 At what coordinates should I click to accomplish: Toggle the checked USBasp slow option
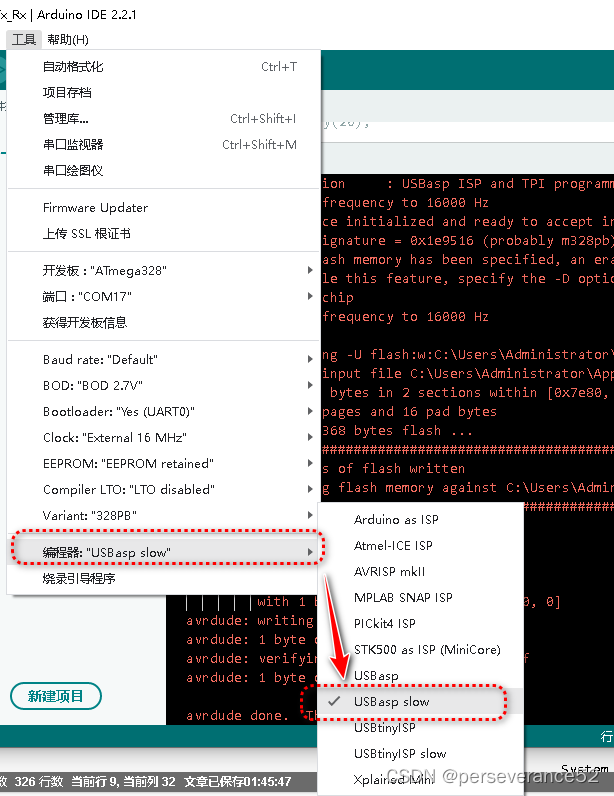pos(421,702)
